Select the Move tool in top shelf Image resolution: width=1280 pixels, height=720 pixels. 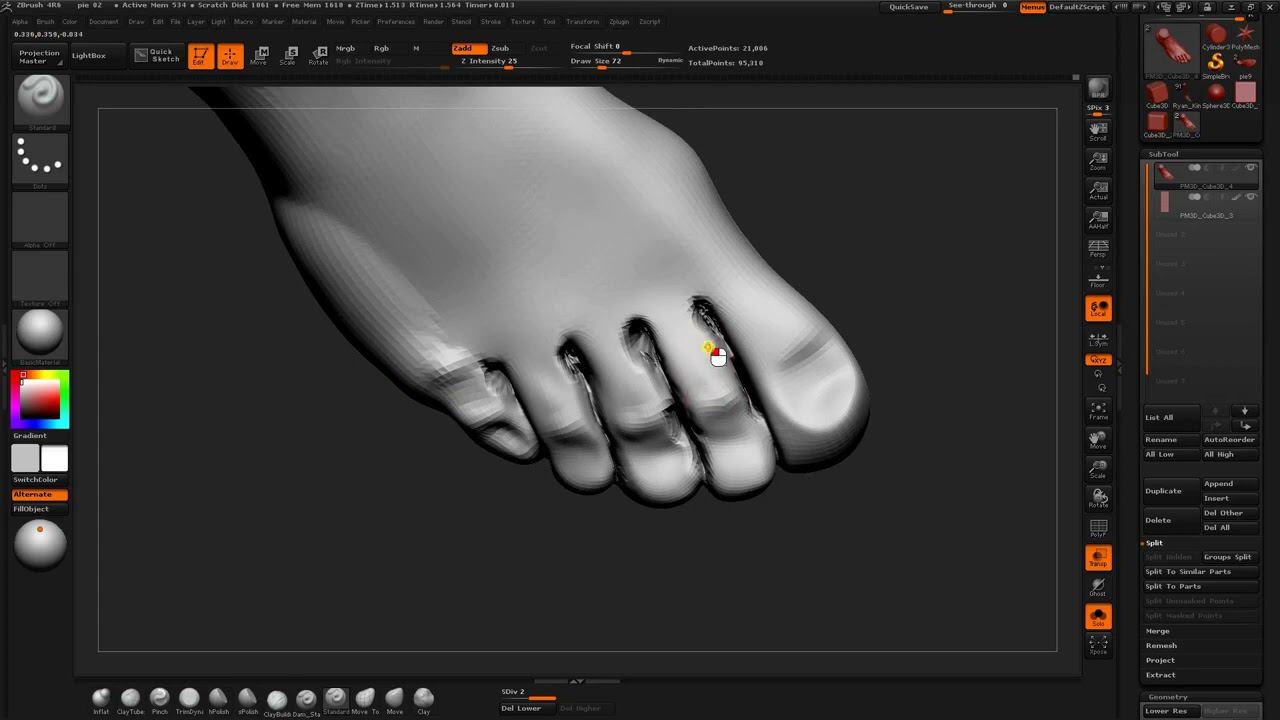(259, 56)
